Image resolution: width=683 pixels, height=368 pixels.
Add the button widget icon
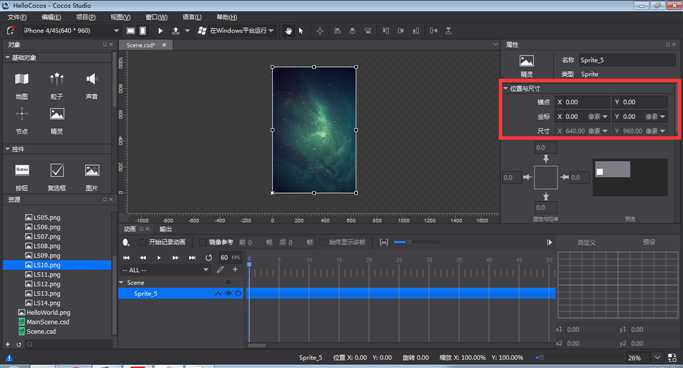click(22, 170)
